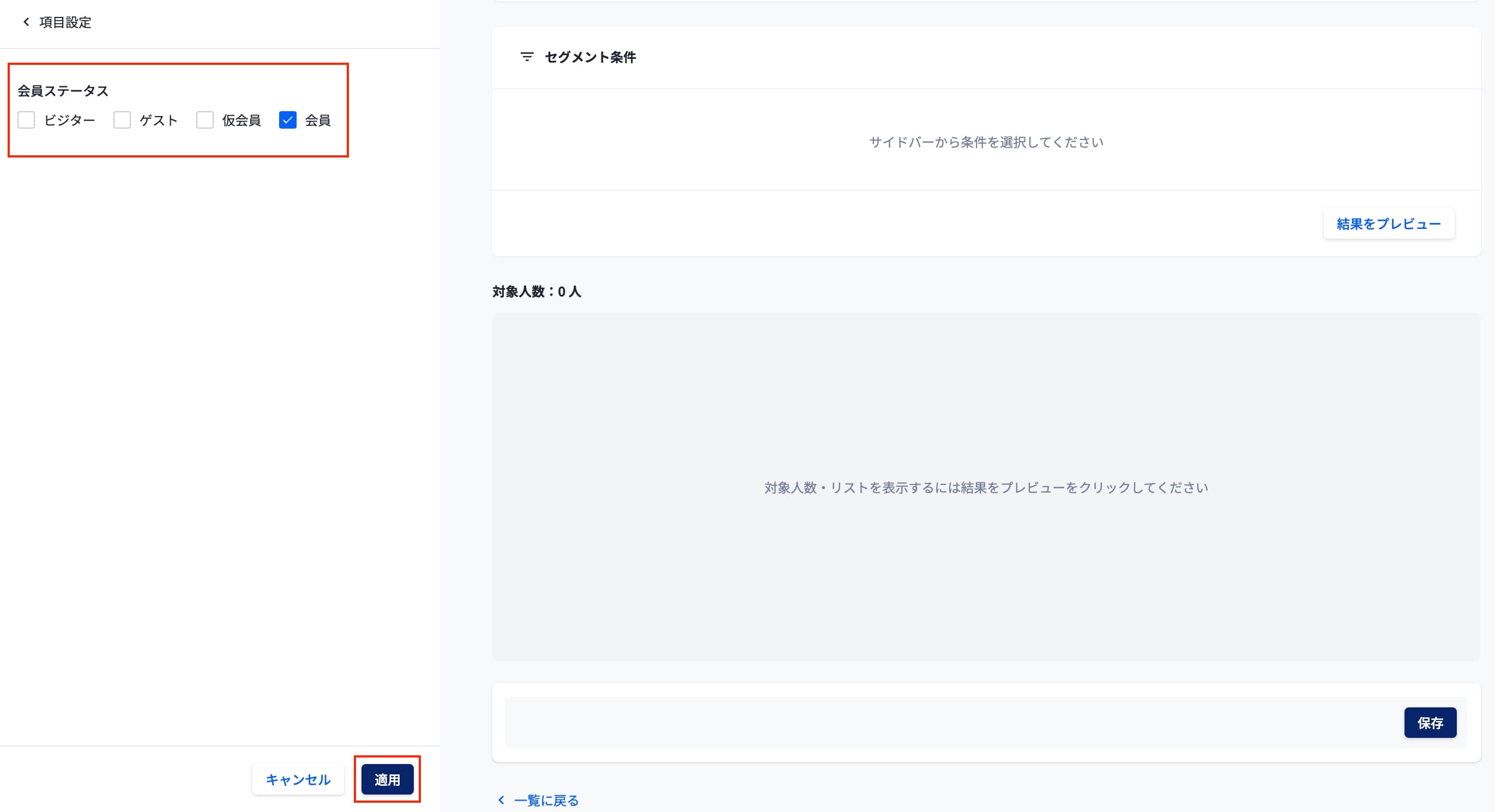Check the ゲスト checkbox
1495x812 pixels.
[x=122, y=120]
